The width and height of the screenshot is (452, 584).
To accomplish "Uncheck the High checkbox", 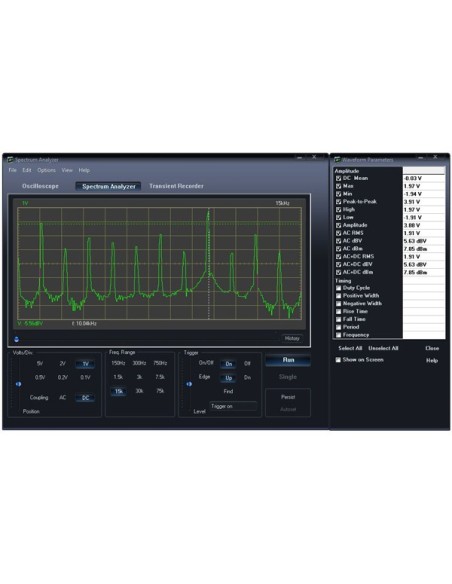I will (x=338, y=210).
